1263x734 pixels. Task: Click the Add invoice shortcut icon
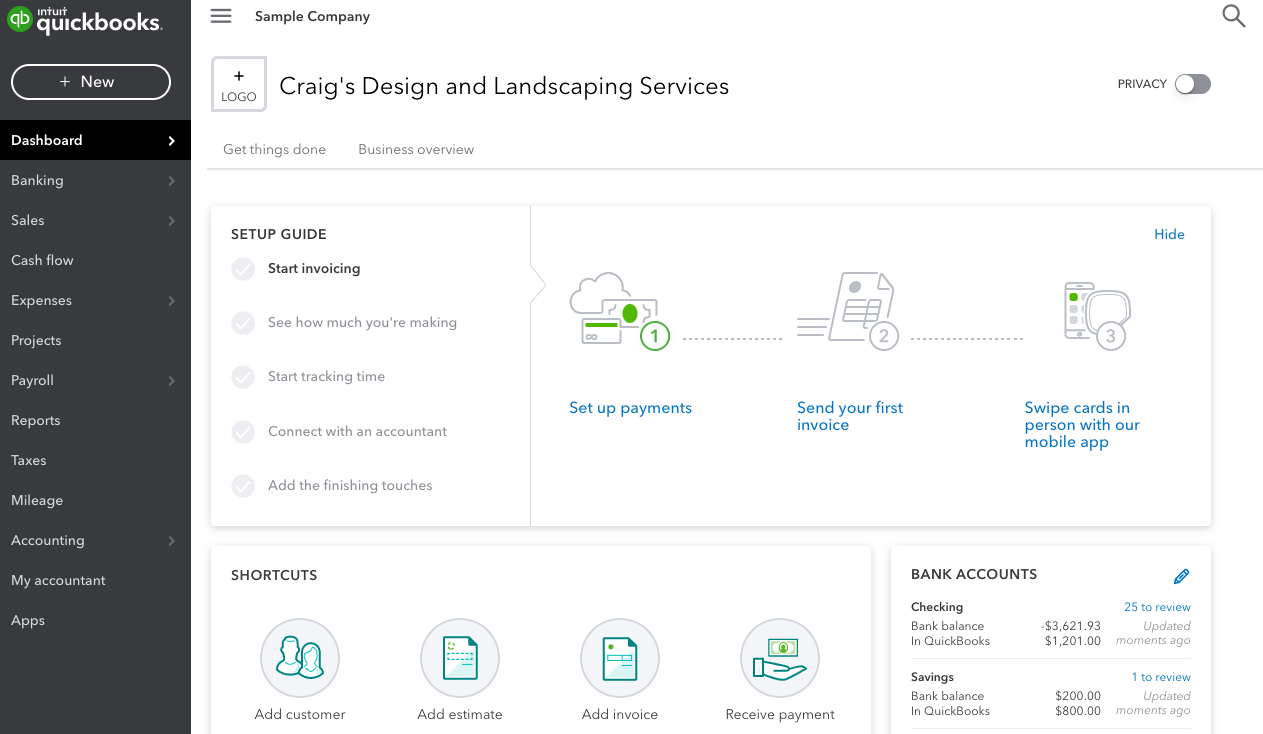[620, 658]
